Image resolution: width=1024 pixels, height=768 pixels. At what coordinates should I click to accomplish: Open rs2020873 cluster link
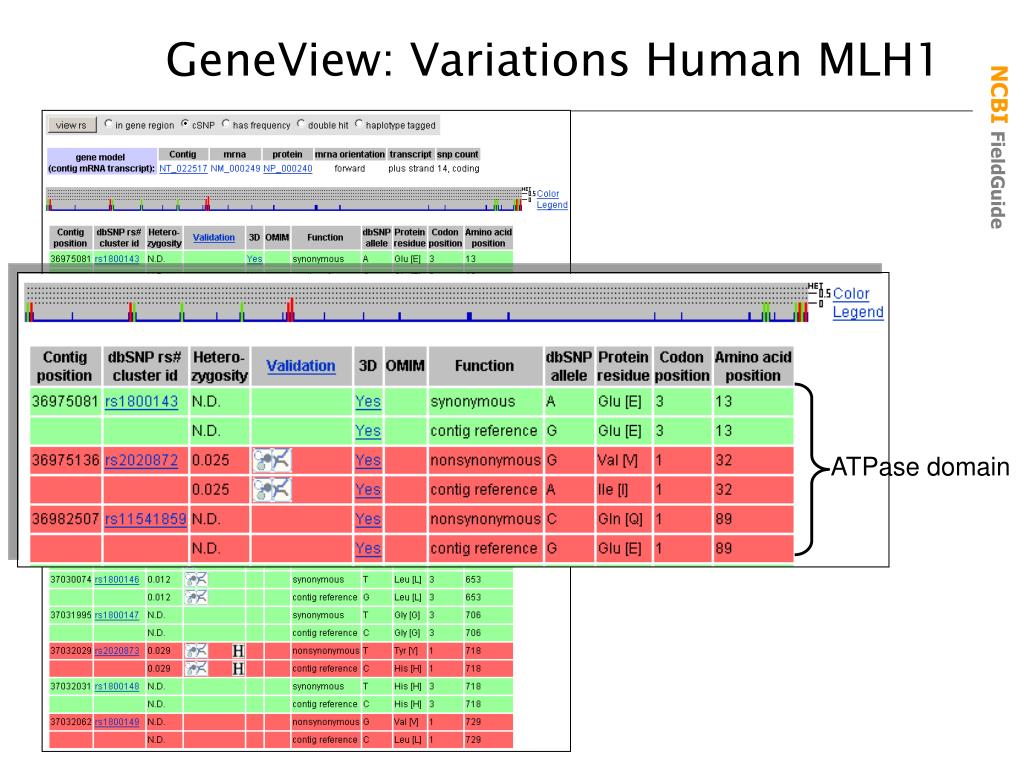pos(117,650)
